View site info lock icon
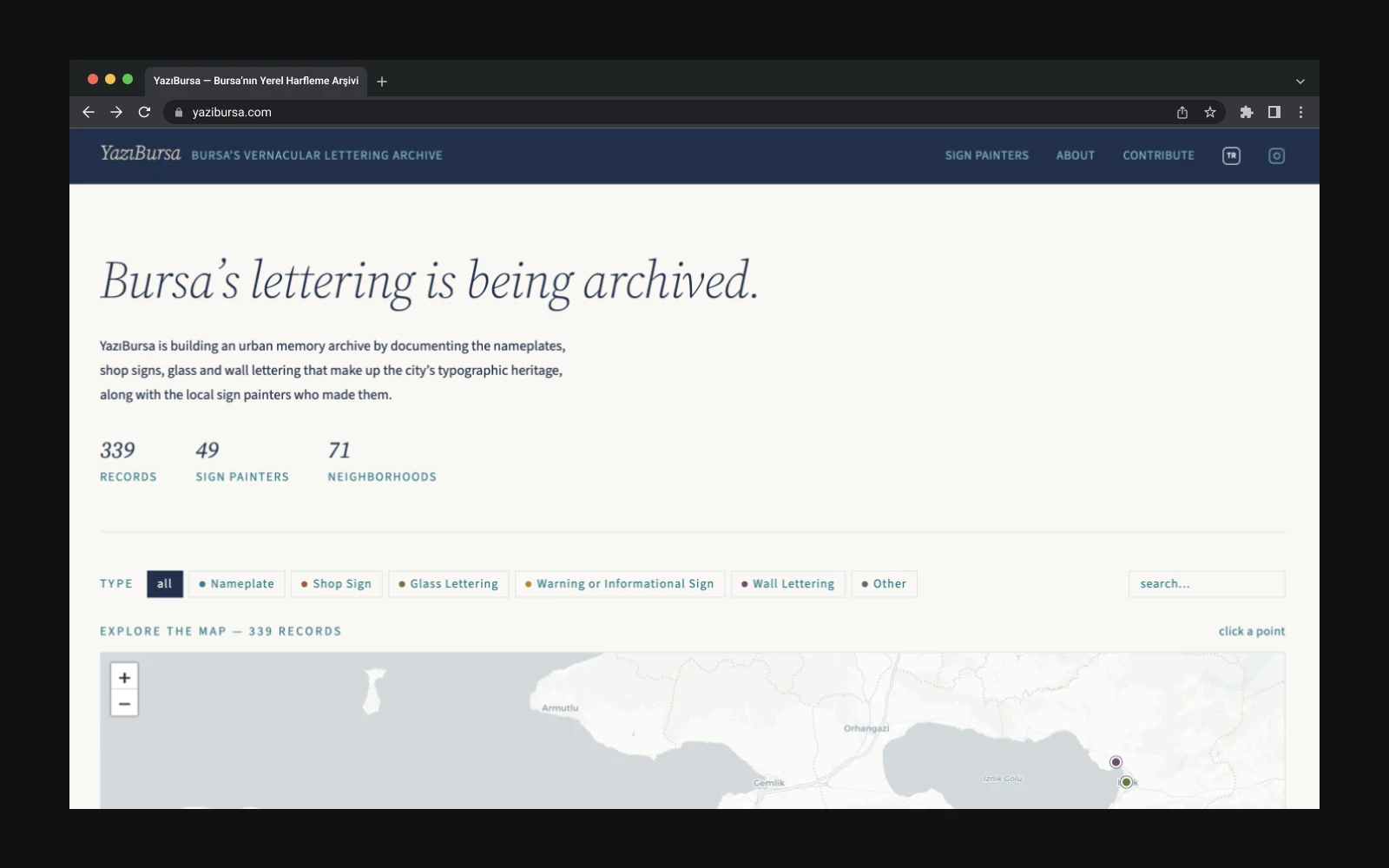The height and width of the screenshot is (868, 1389). click(179, 112)
